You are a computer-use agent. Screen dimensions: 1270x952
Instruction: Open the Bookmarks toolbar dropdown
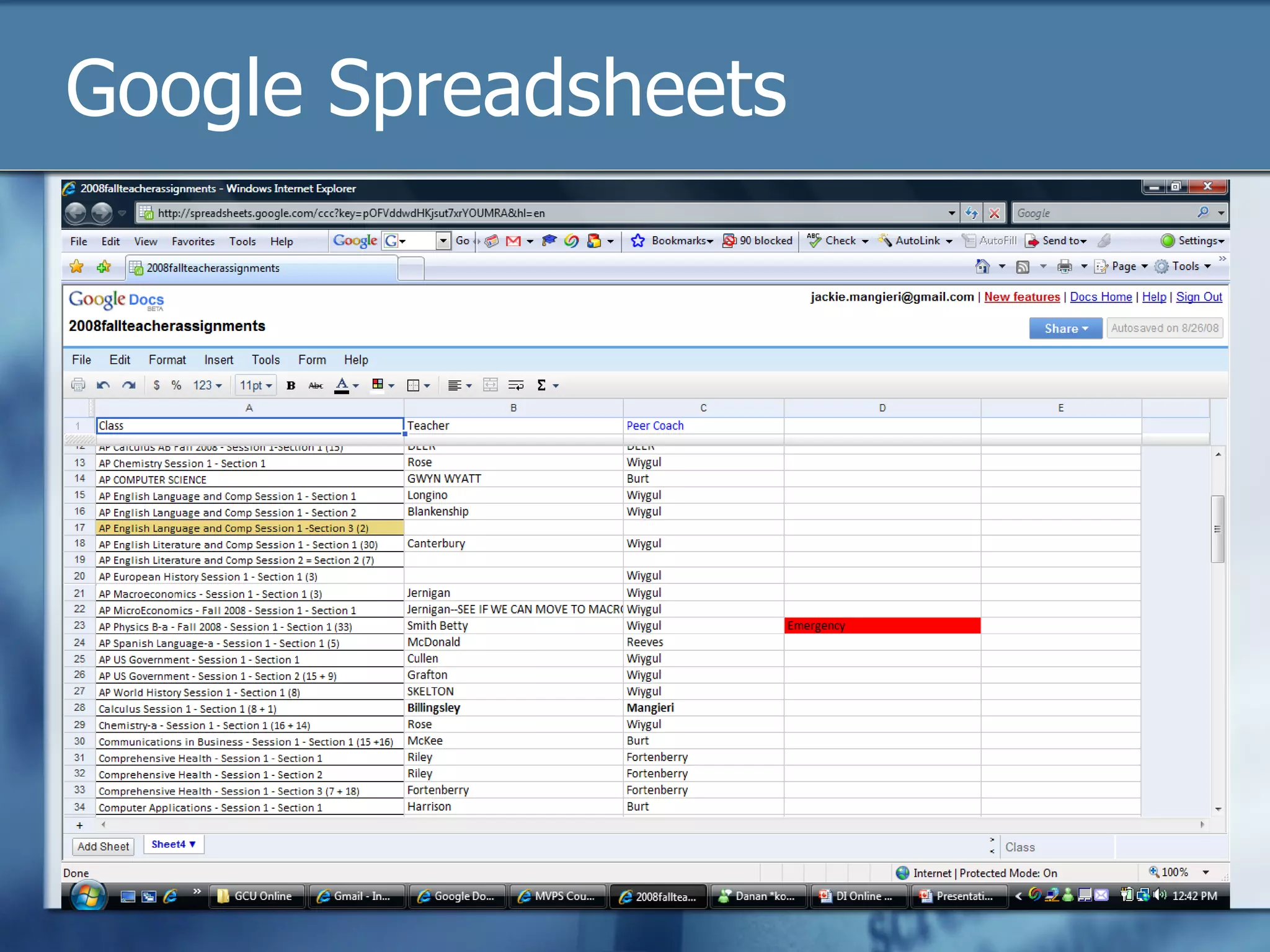pos(672,241)
